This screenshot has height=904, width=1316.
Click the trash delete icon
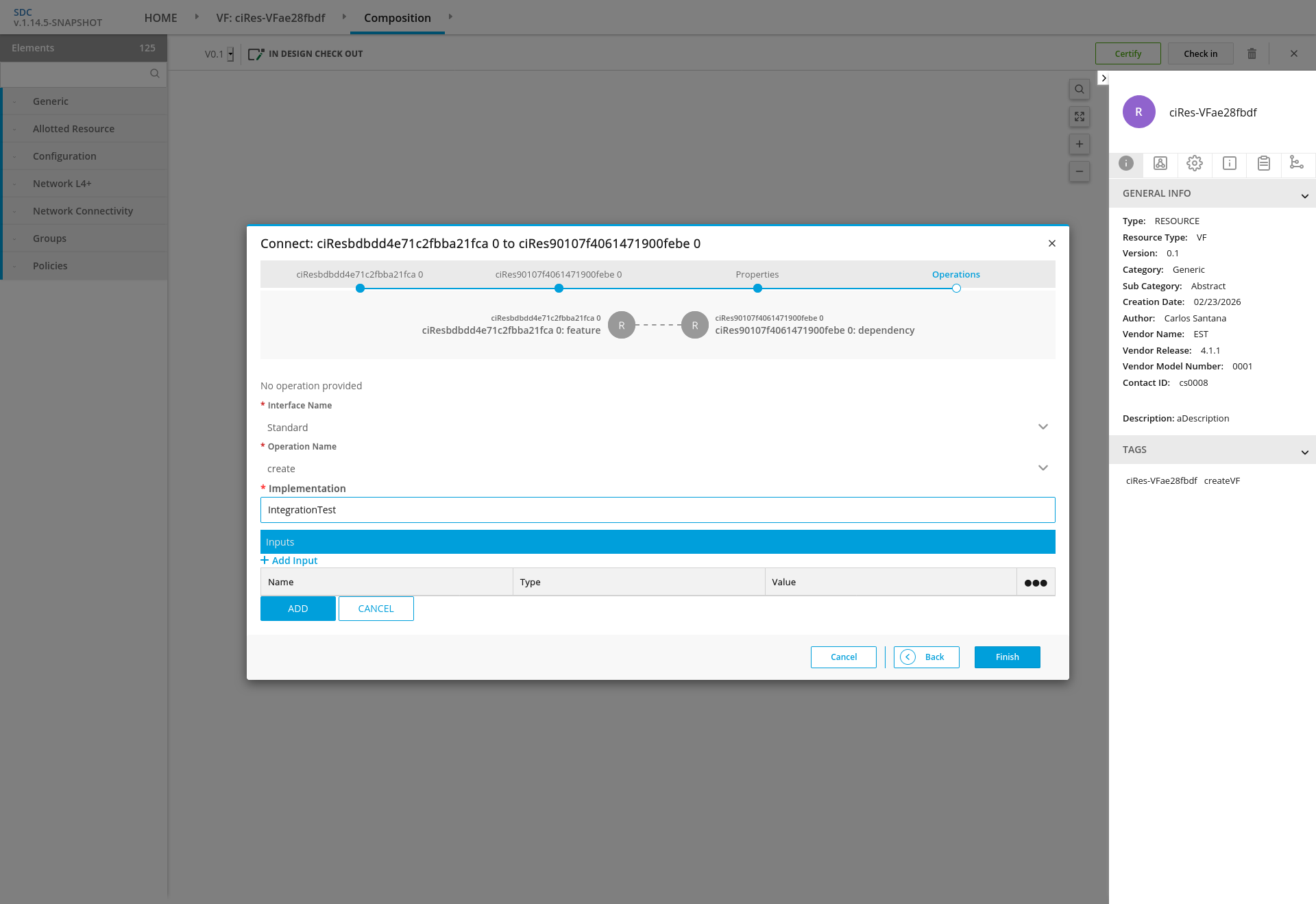(x=1252, y=53)
